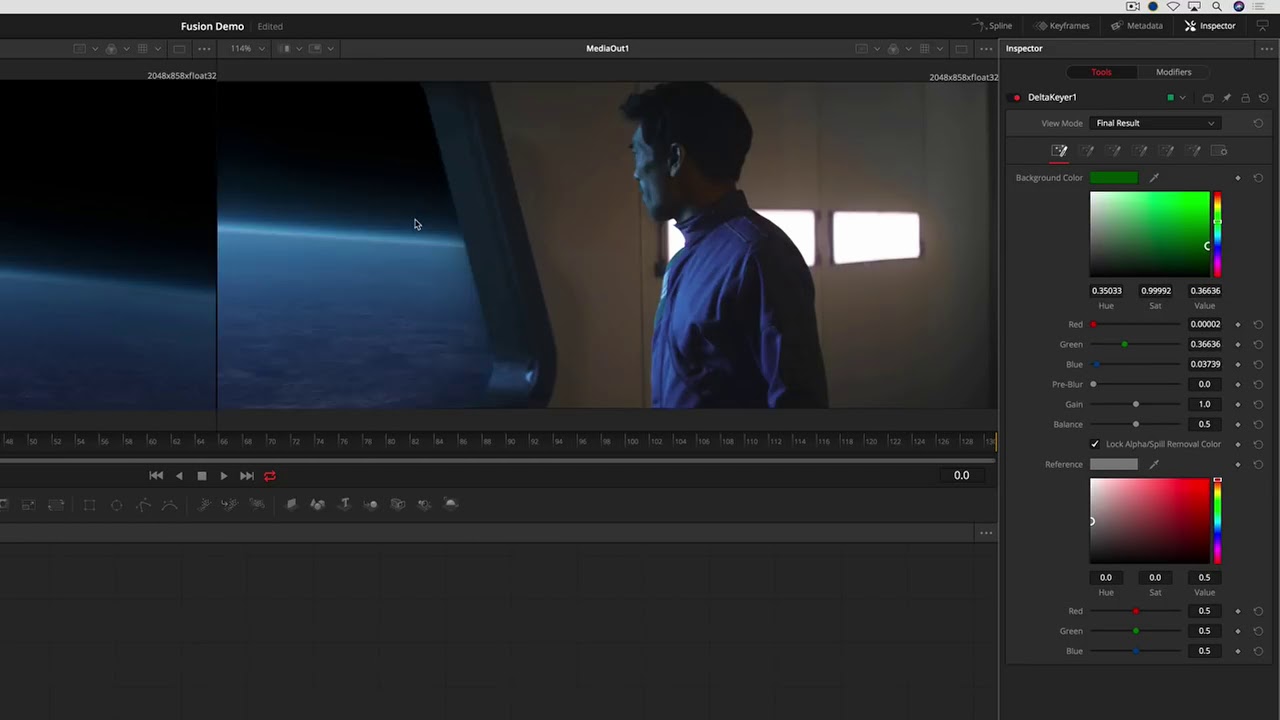This screenshot has height=720, width=1280.
Task: Add a Spot Light 3D node
Action: [424, 505]
